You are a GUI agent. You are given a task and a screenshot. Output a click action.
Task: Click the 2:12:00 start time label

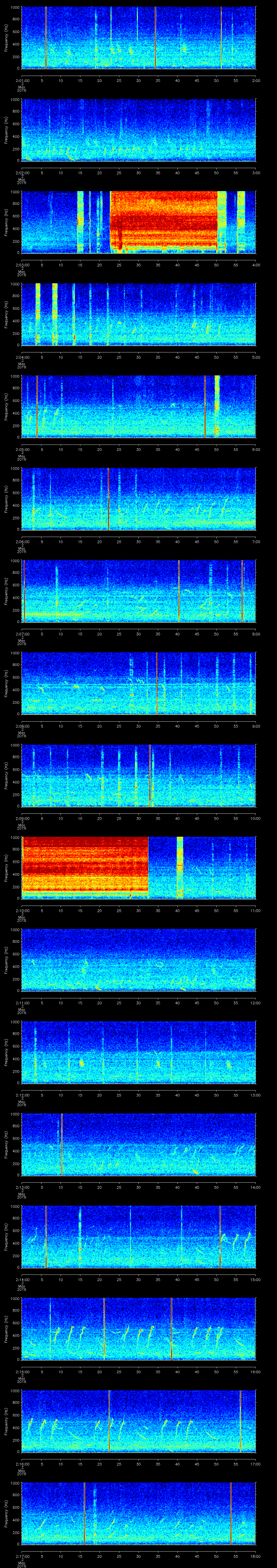click(x=22, y=1095)
